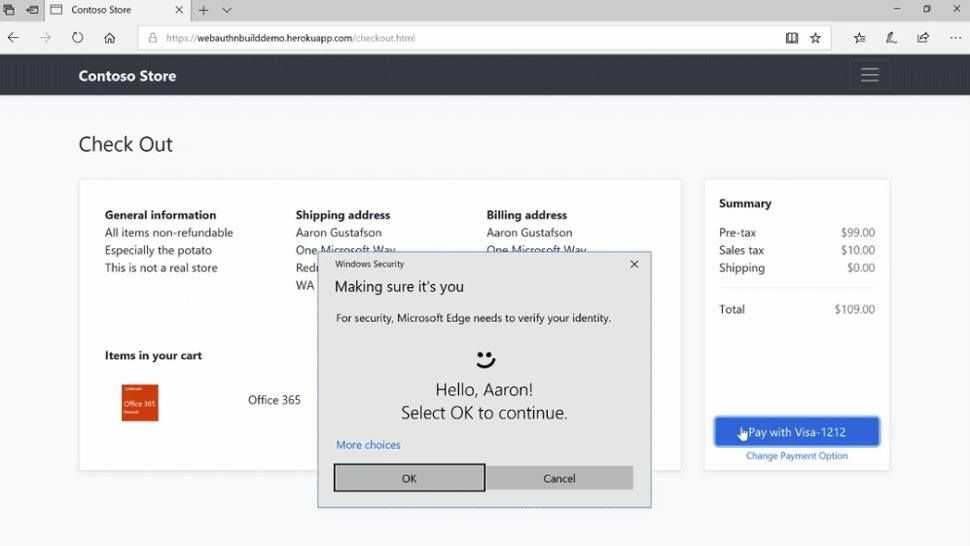The height and width of the screenshot is (546, 970).
Task: Add page to favorites with star icon
Action: tap(816, 38)
